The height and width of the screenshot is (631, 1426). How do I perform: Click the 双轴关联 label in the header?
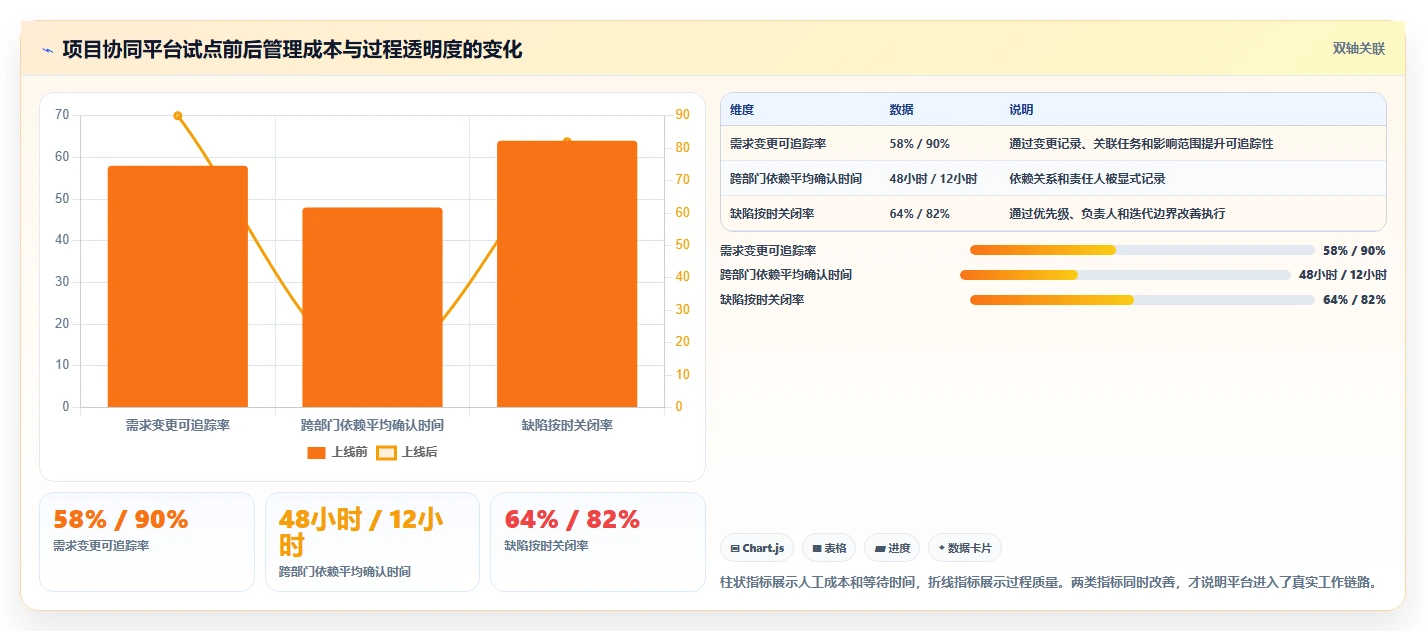click(x=1359, y=49)
